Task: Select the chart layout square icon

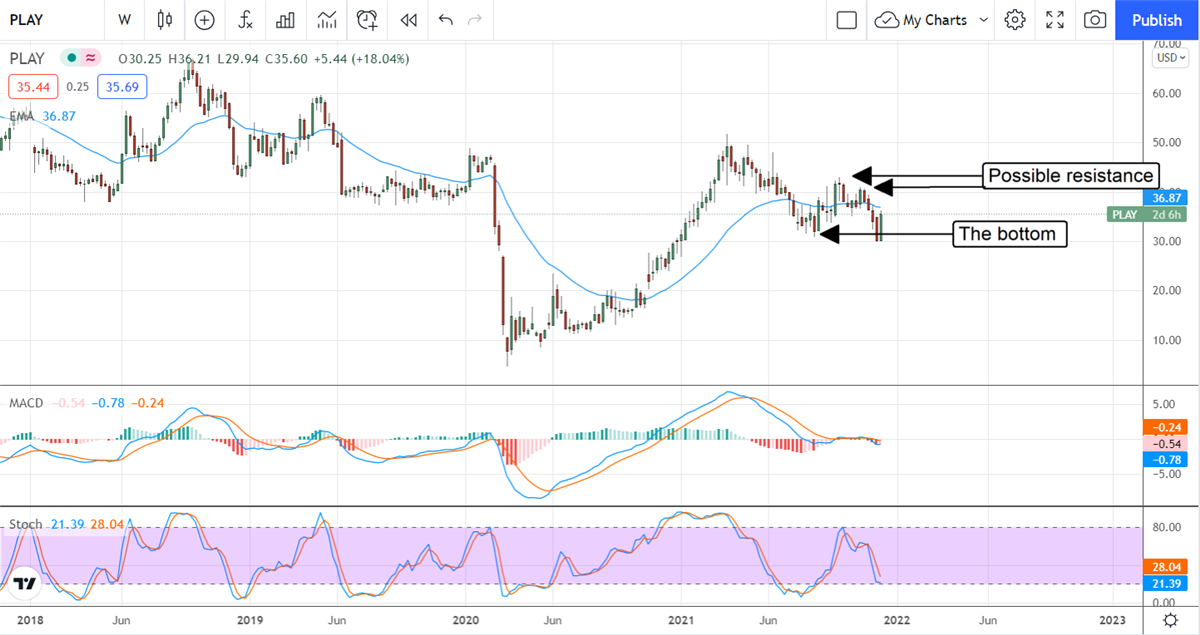Action: tap(847, 19)
